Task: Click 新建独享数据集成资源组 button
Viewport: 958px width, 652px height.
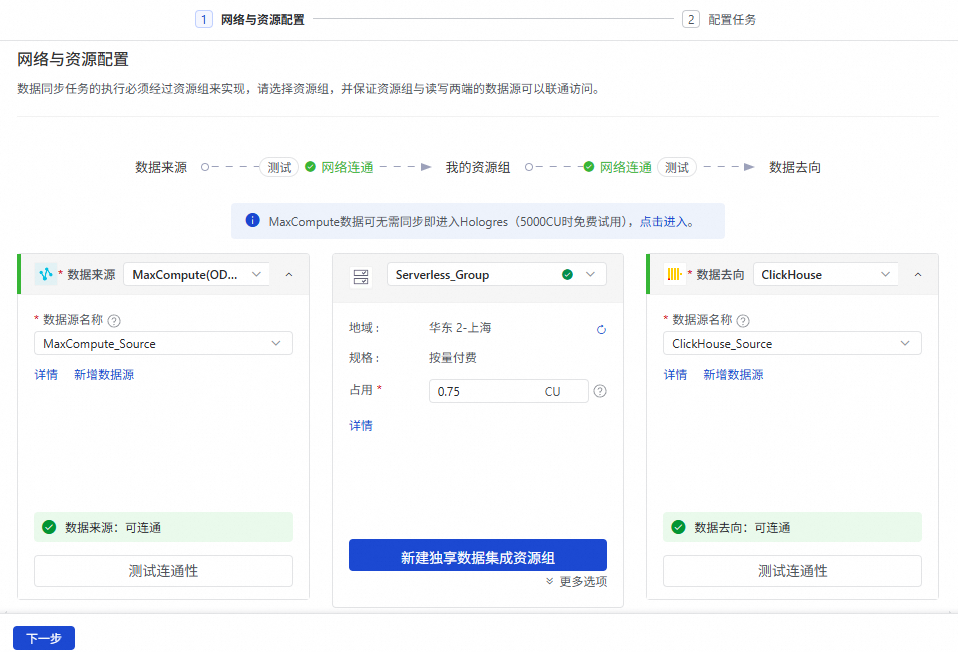Action: point(478,555)
